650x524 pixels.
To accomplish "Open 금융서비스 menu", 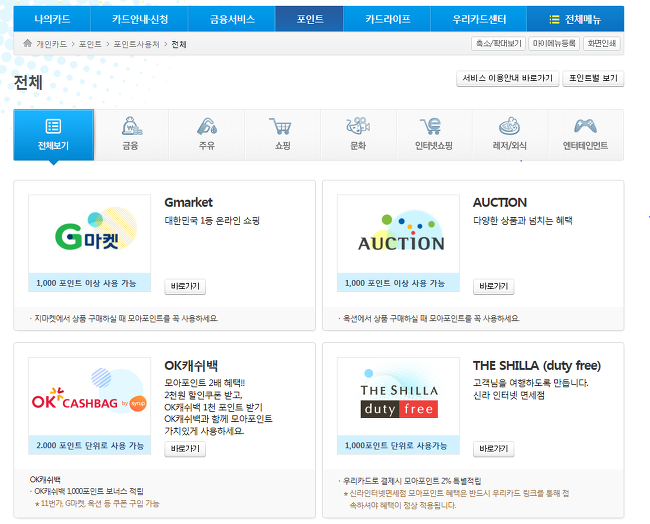I will coord(232,19).
